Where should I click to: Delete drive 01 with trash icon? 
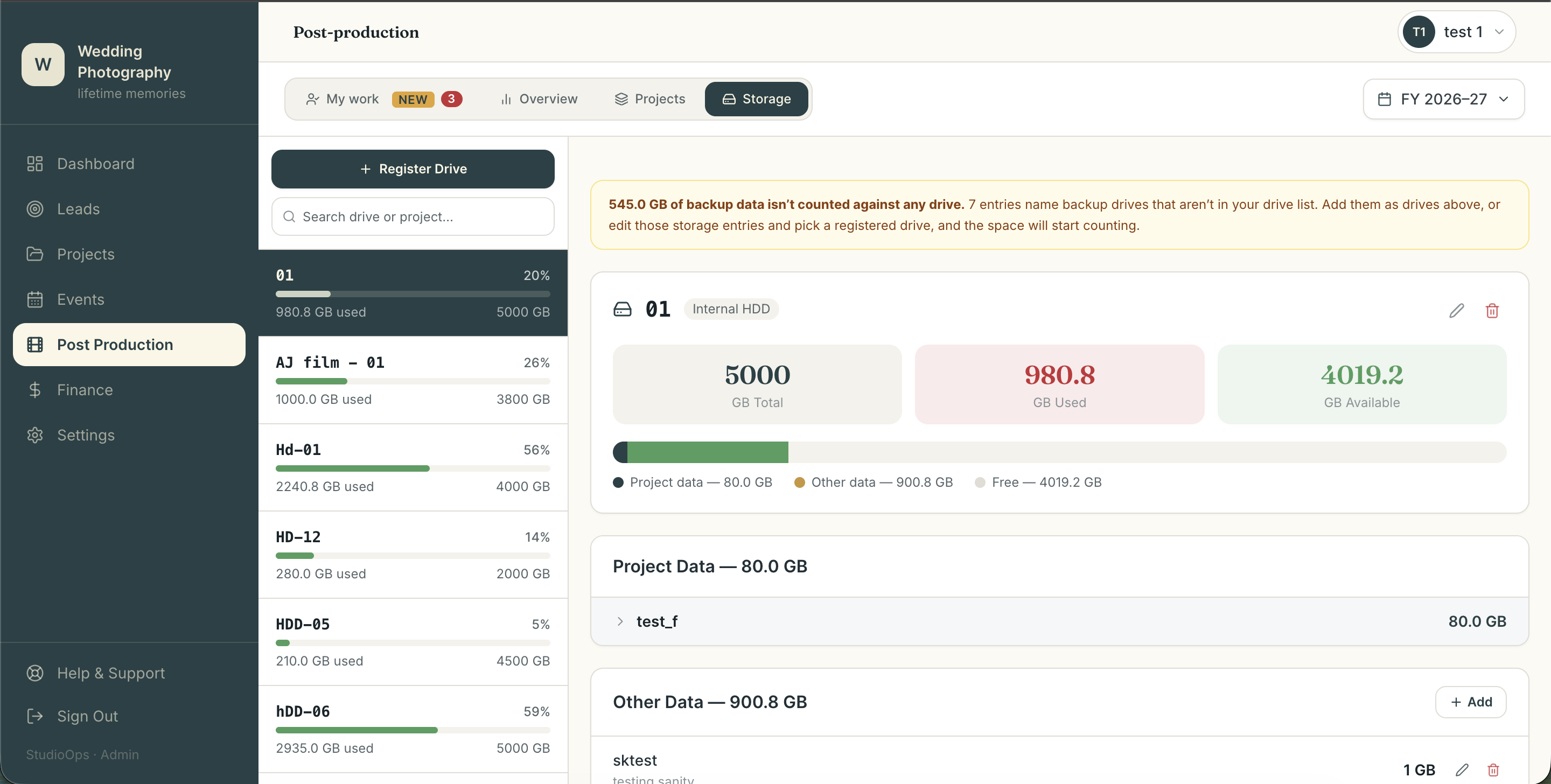coord(1492,310)
